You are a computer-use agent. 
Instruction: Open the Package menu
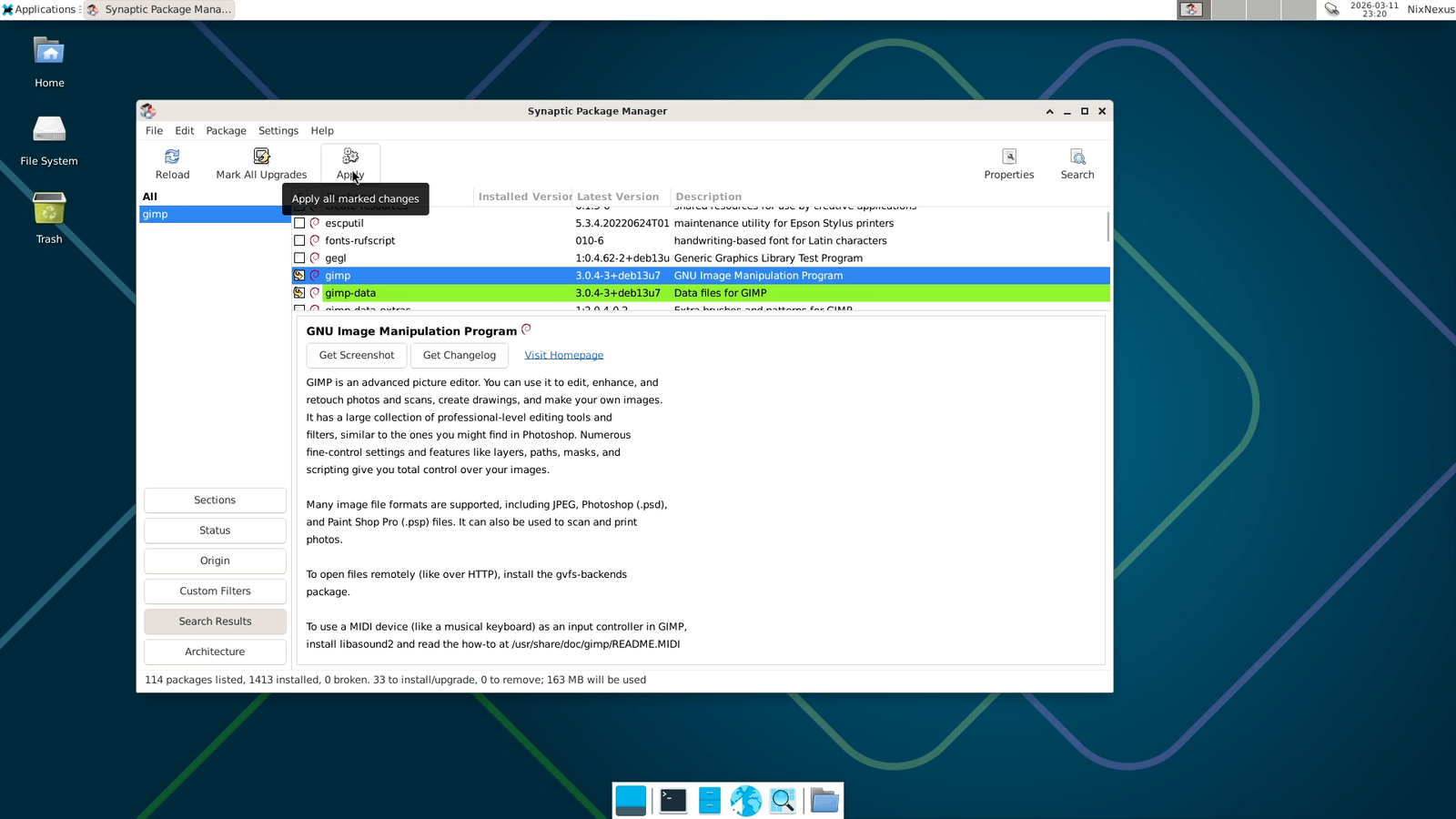226,130
